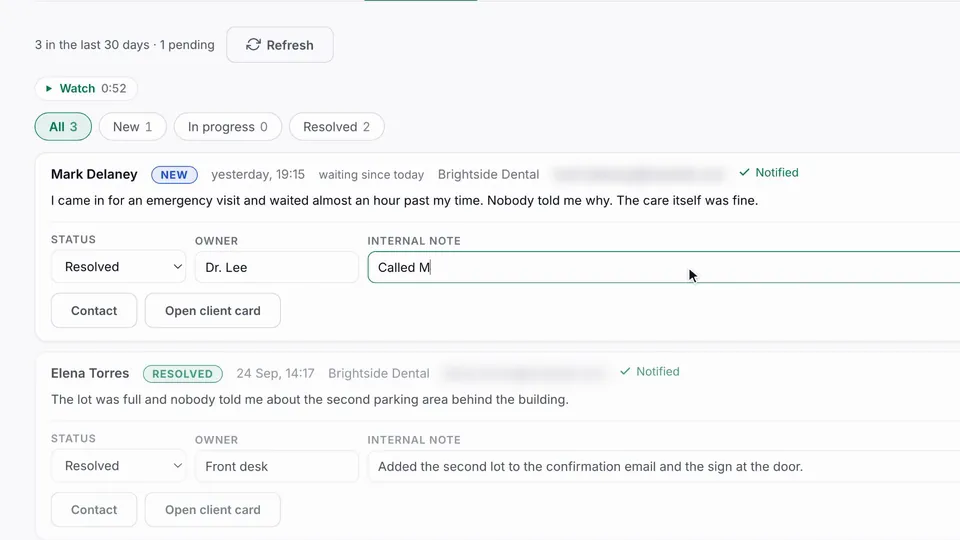
Task: Click 'yesterday, 19:15' timestamp
Action: tap(258, 174)
